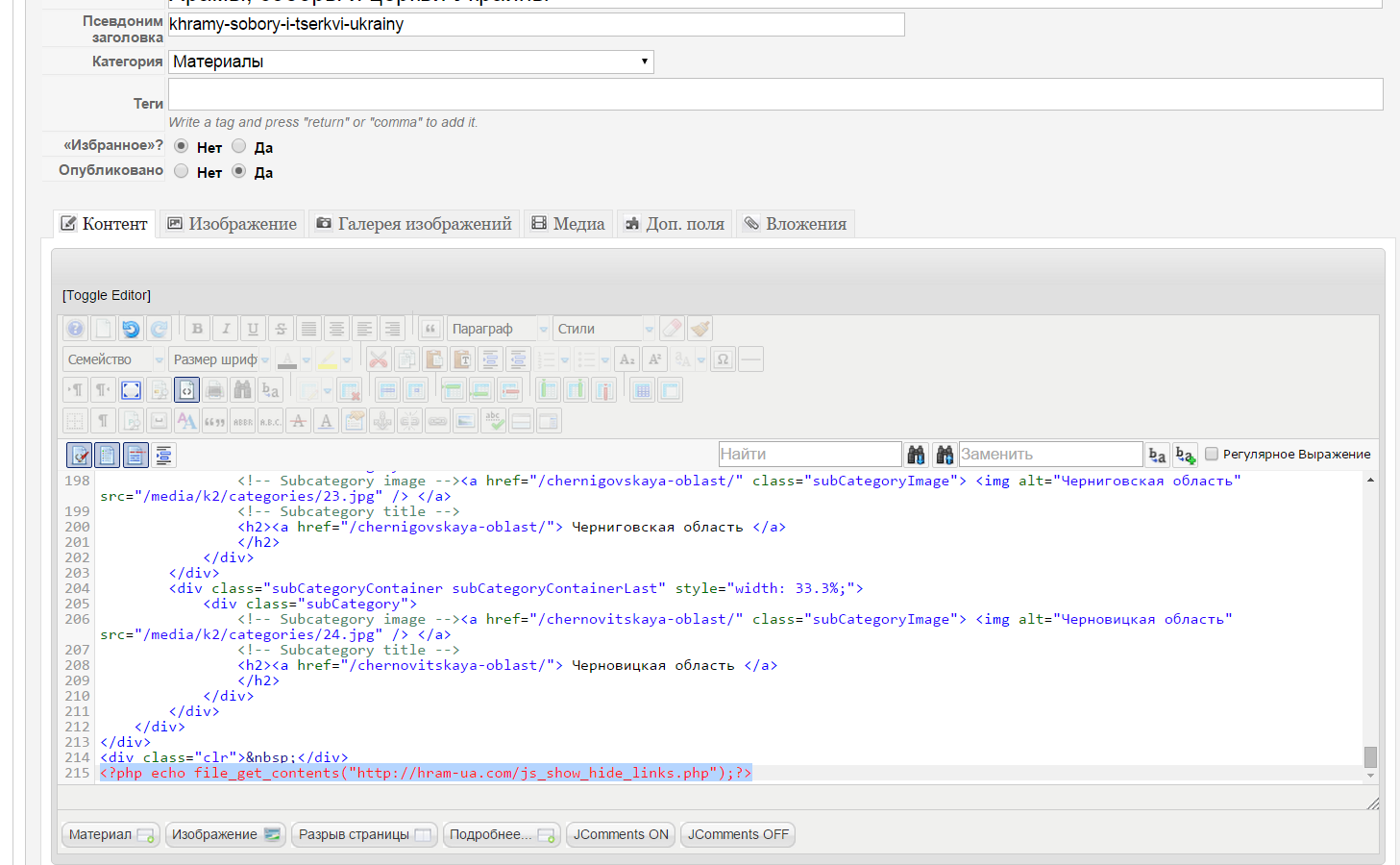Screen dimensions: 1400x865
Task: Click the JComments ON button
Action: click(x=621, y=834)
